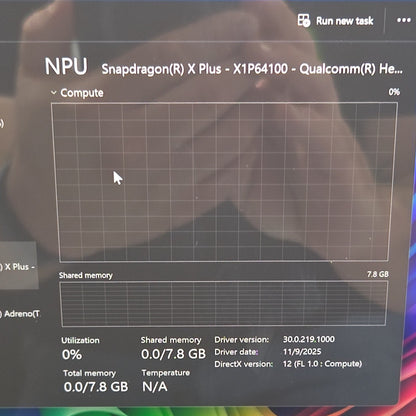
Task: Click the NPU compute utilization graph
Action: [x=224, y=182]
